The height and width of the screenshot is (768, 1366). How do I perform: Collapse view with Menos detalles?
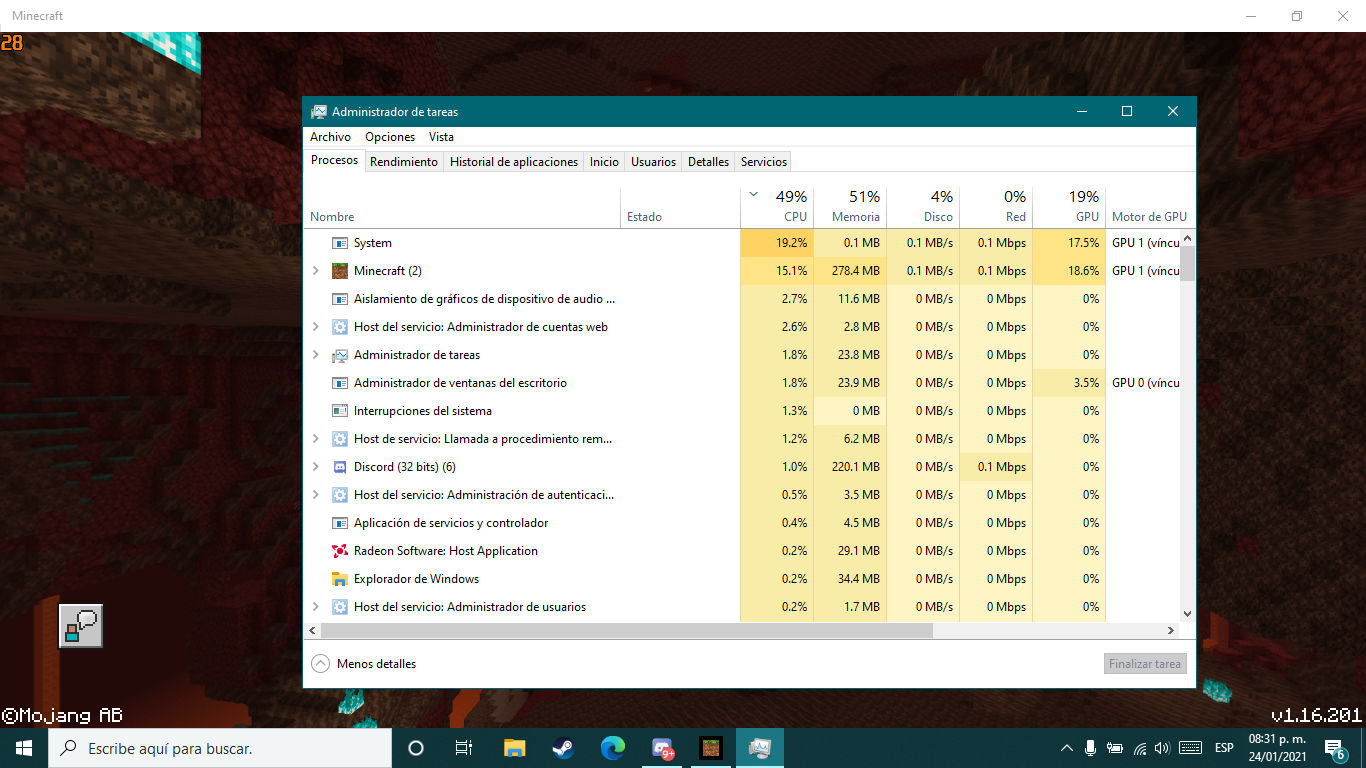364,664
